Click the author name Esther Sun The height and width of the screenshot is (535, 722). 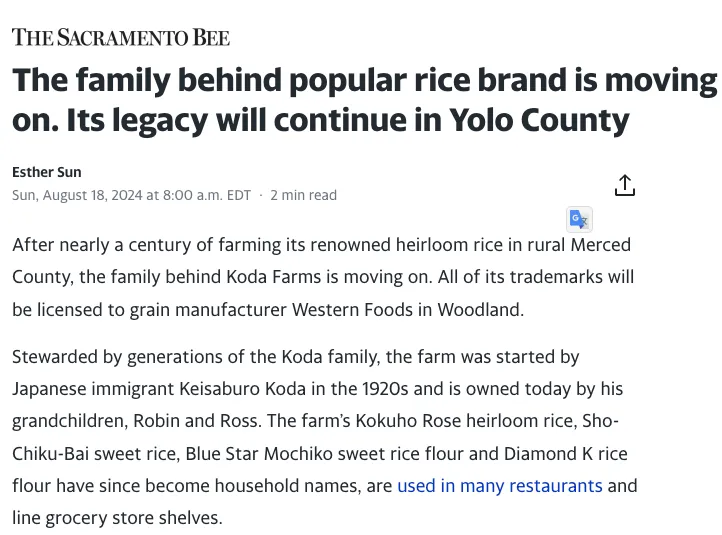coord(47,172)
